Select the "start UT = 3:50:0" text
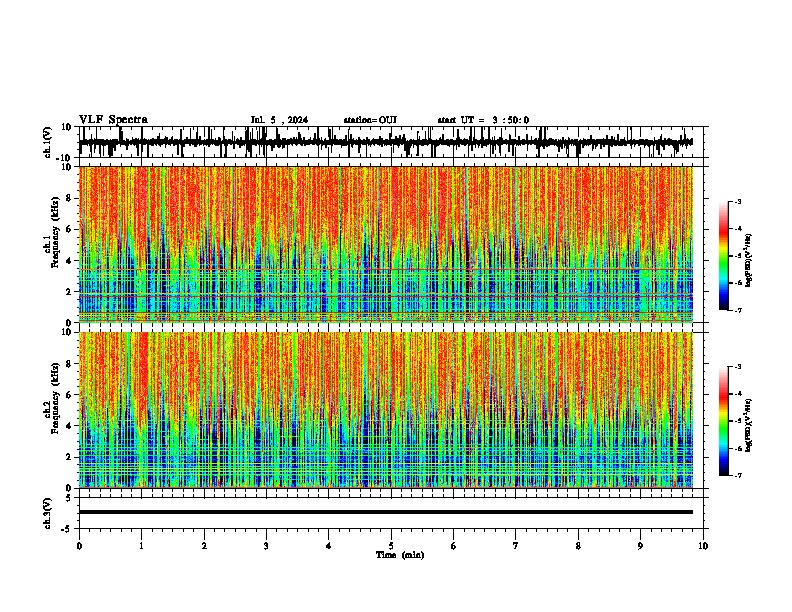Image resolution: width=792 pixels, height=612 pixels. pos(483,120)
